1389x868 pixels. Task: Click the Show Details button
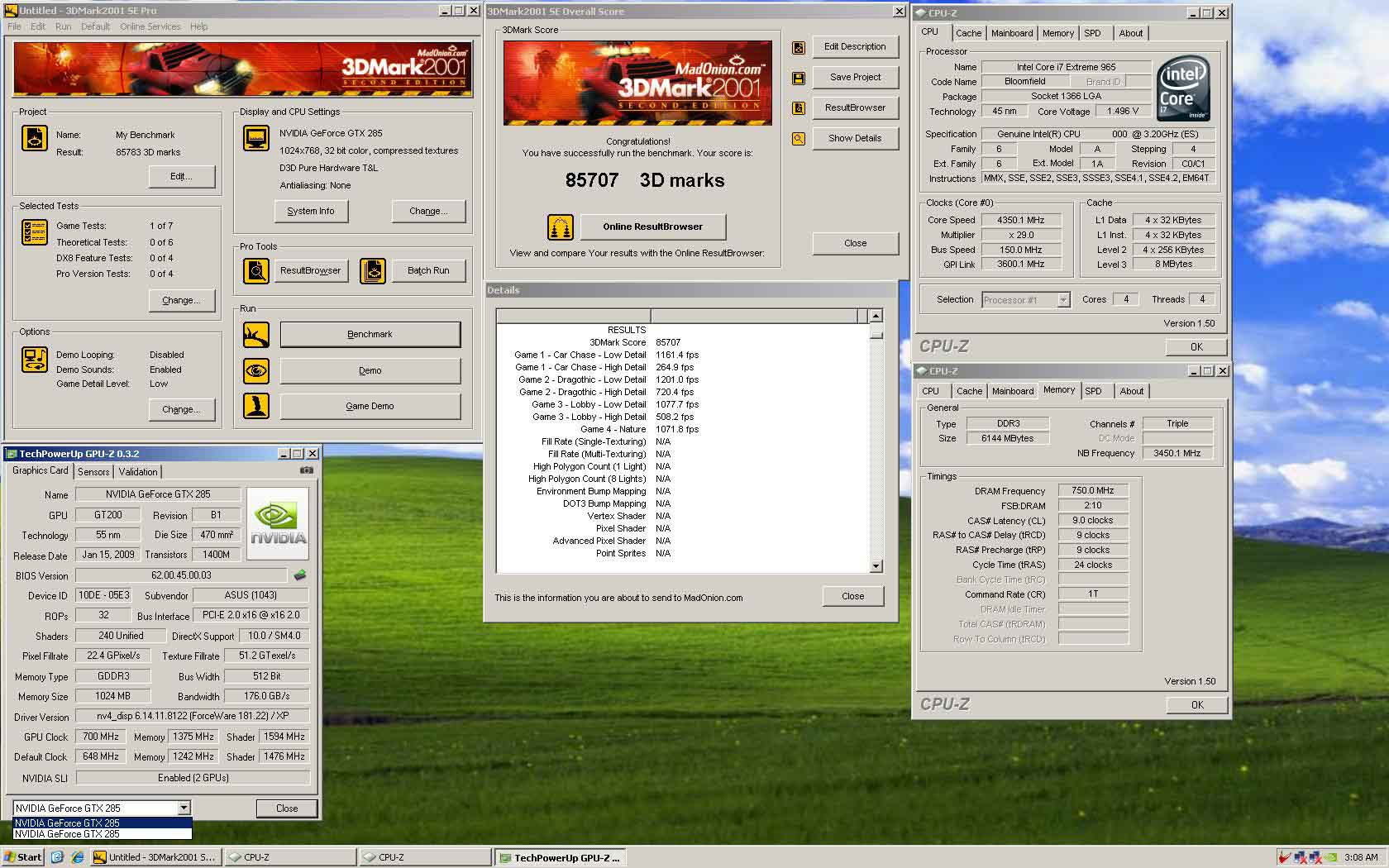pos(855,139)
